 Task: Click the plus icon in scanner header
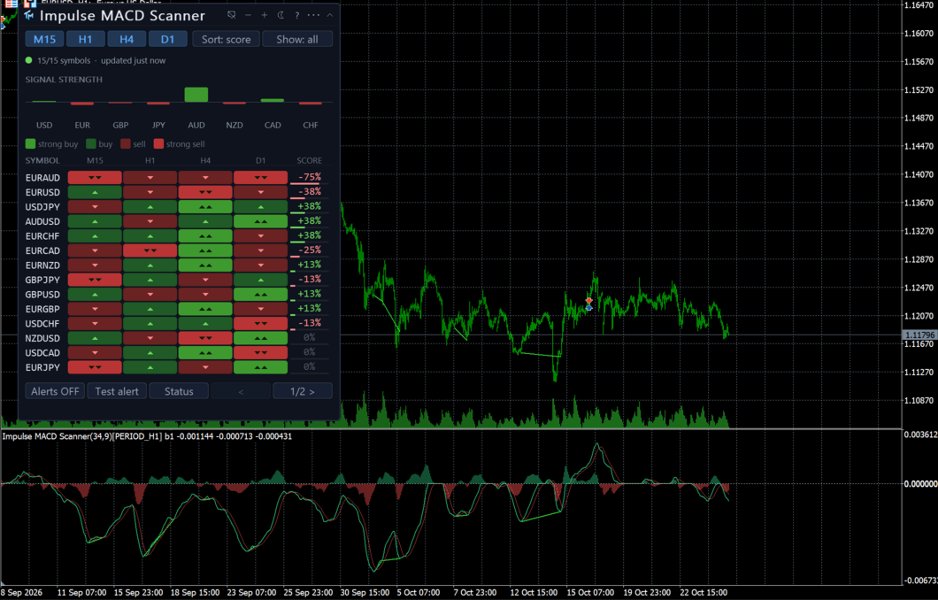(264, 15)
